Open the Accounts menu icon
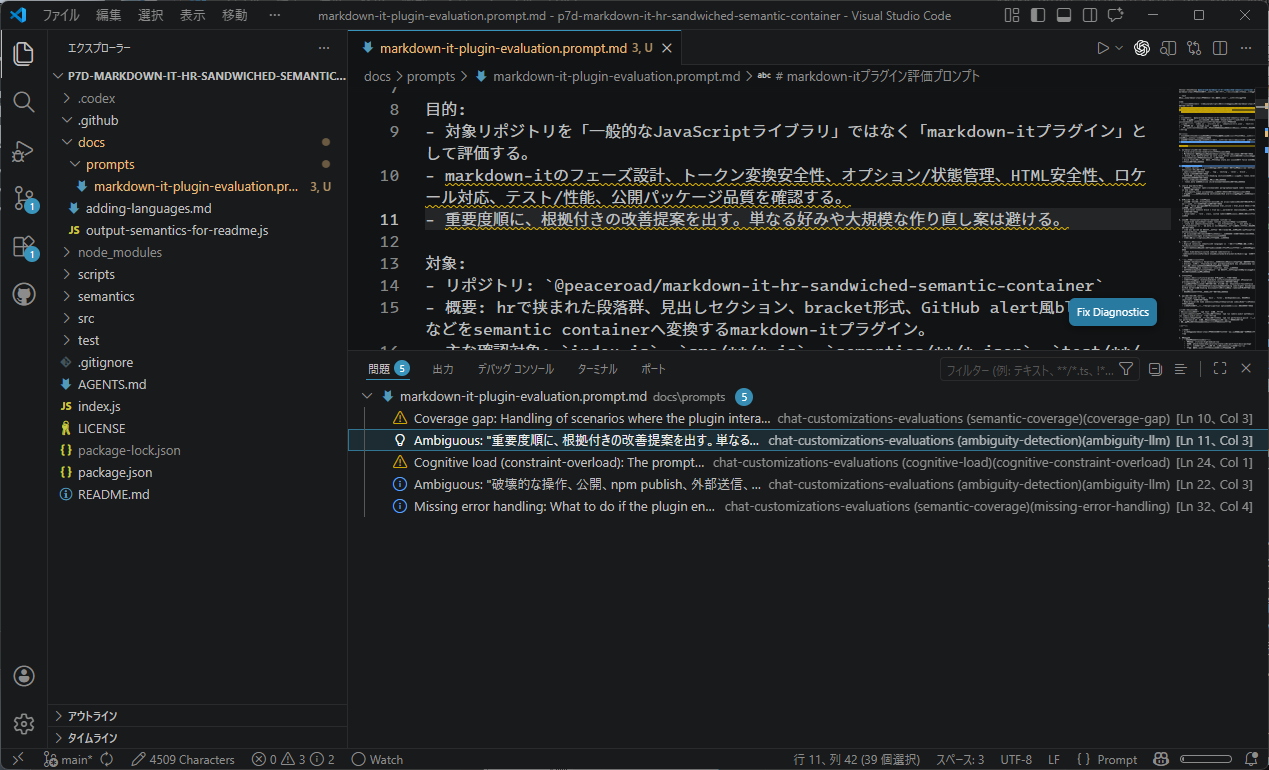1269x770 pixels. (24, 676)
